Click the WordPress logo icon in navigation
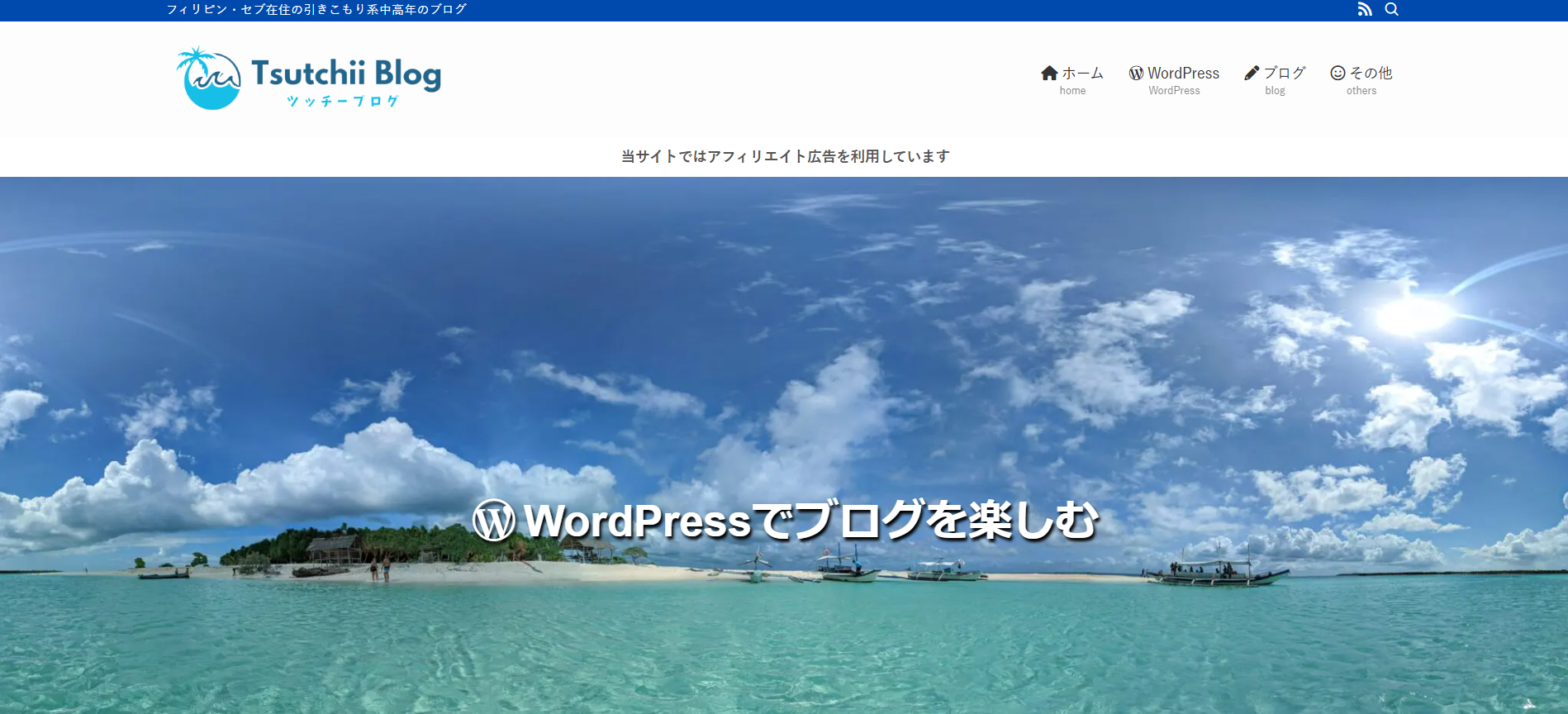Screen dimensions: 1568x714 pyautogui.click(x=1137, y=73)
